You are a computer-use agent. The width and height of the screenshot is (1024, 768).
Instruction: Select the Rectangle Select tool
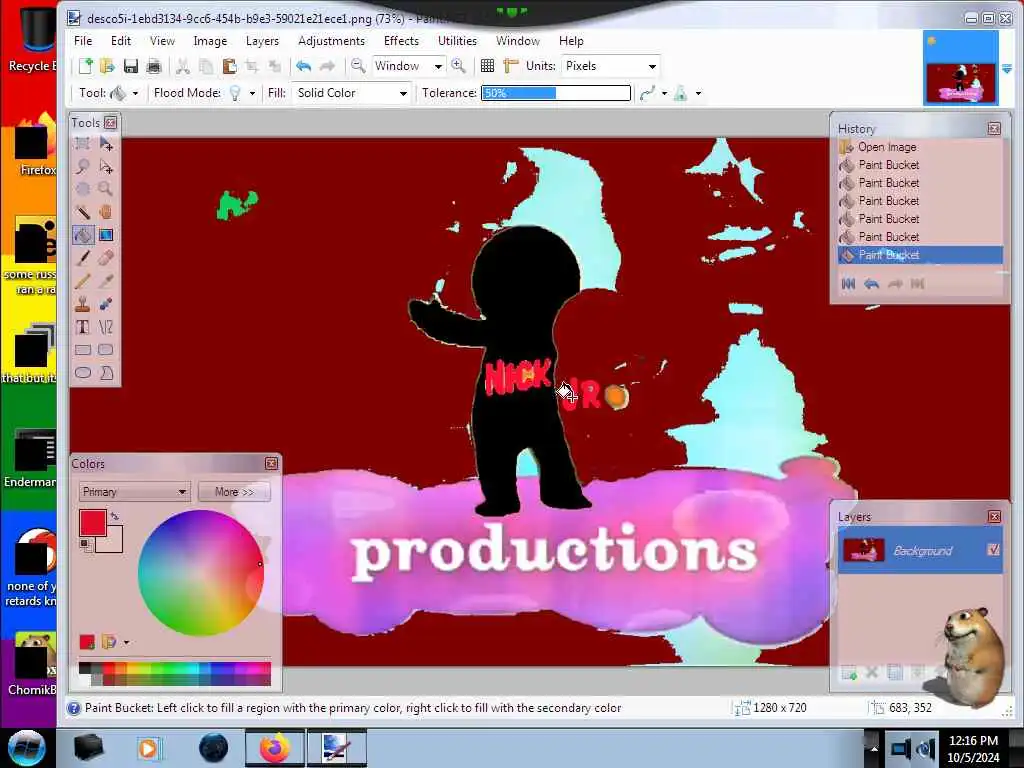83,144
